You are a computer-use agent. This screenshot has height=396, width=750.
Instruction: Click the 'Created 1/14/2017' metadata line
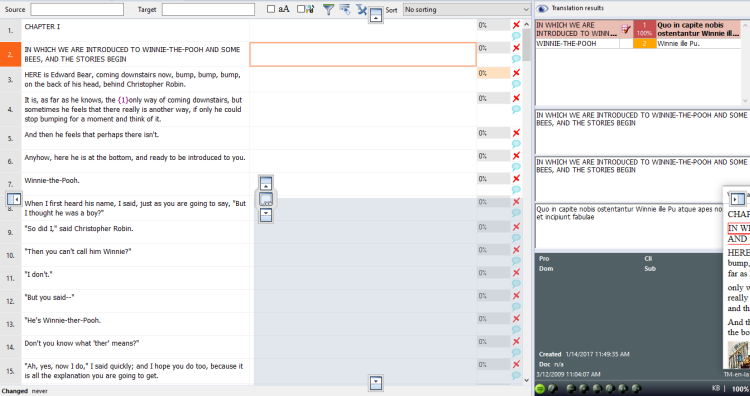tap(584, 354)
